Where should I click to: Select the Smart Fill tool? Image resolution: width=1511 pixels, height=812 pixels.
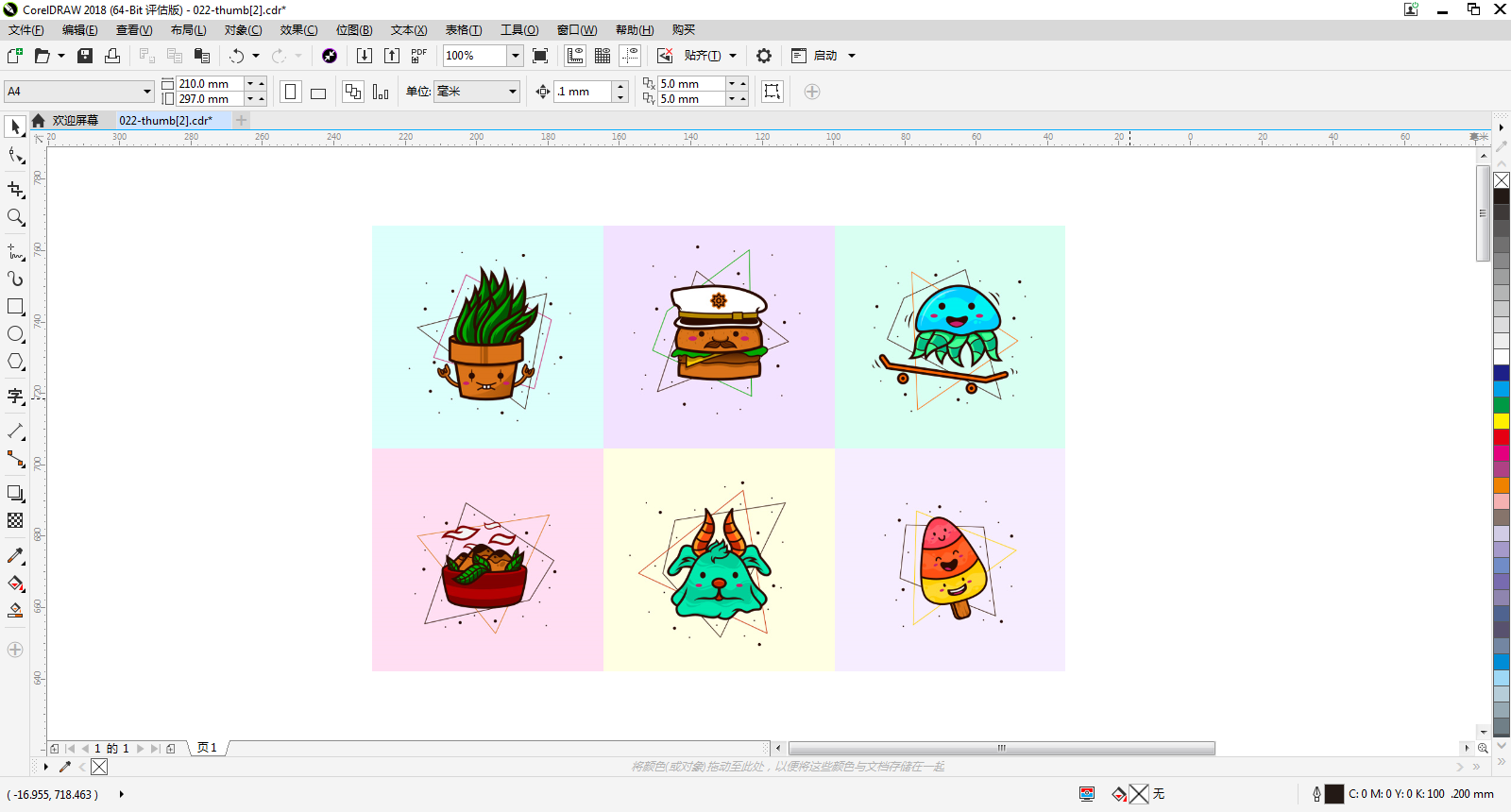(x=15, y=611)
